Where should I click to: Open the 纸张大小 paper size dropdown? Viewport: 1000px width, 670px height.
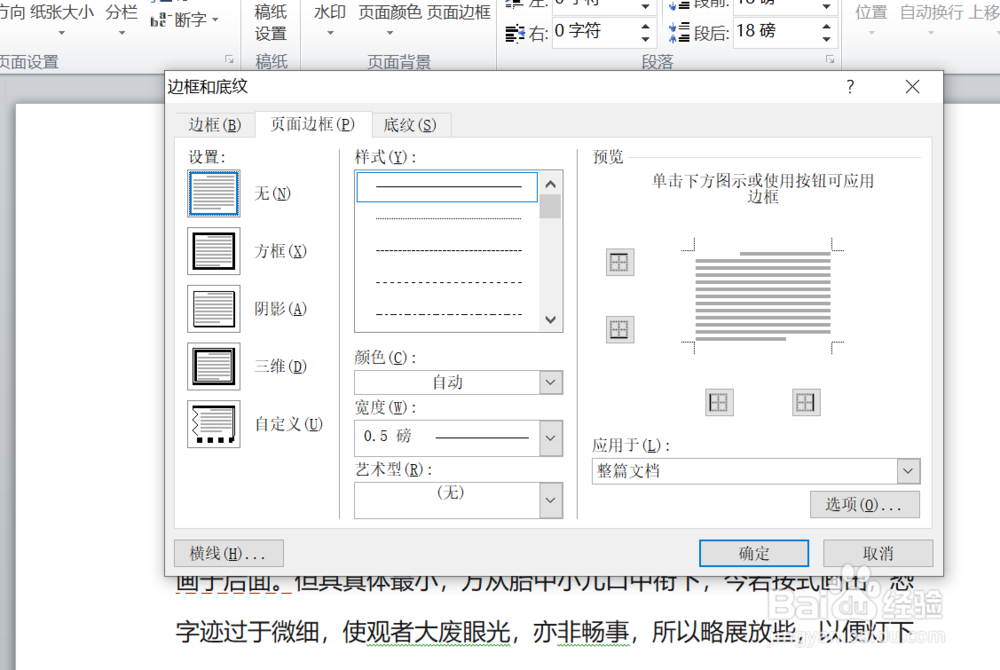tap(62, 19)
